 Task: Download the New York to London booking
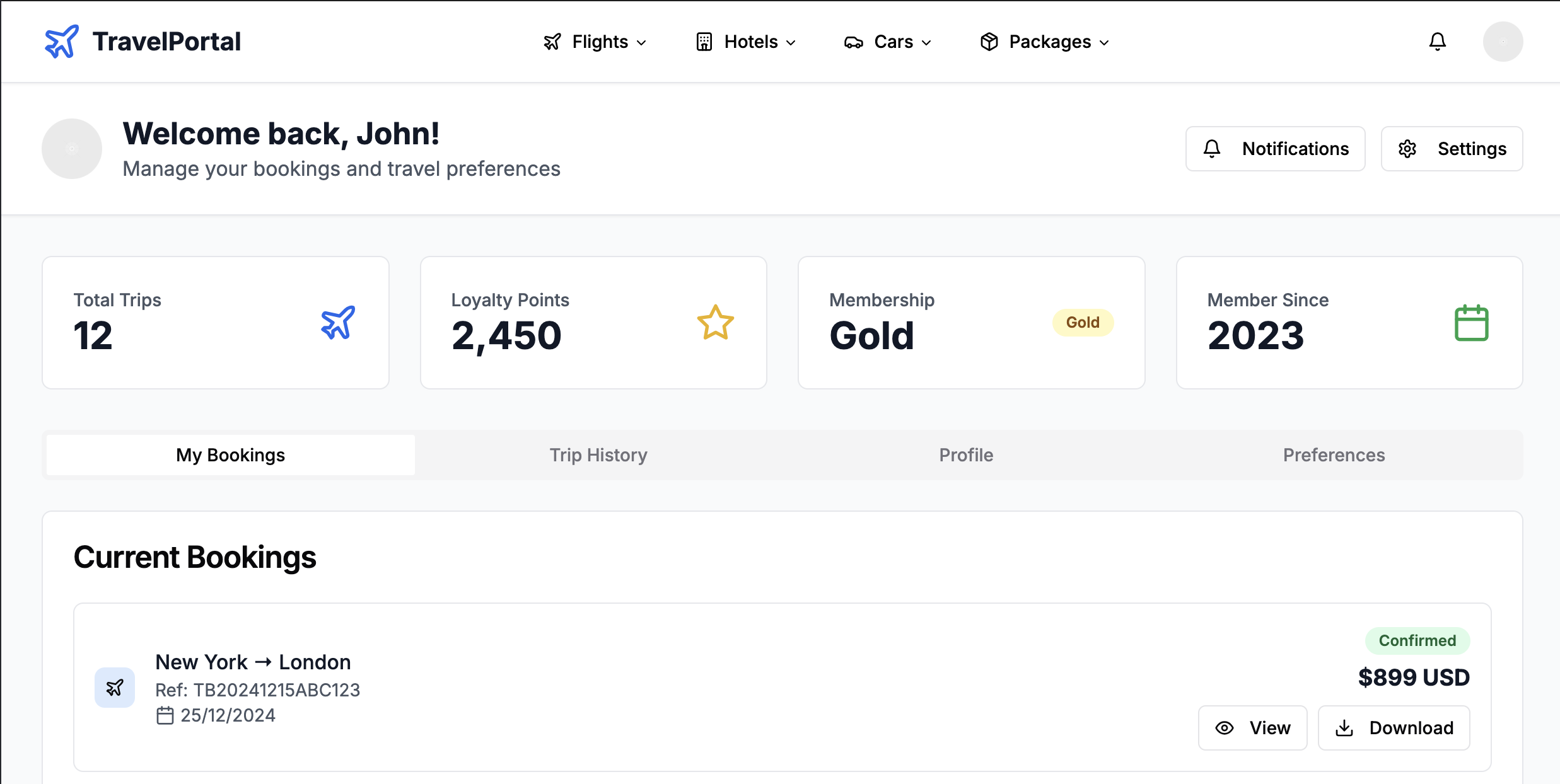click(x=1394, y=728)
